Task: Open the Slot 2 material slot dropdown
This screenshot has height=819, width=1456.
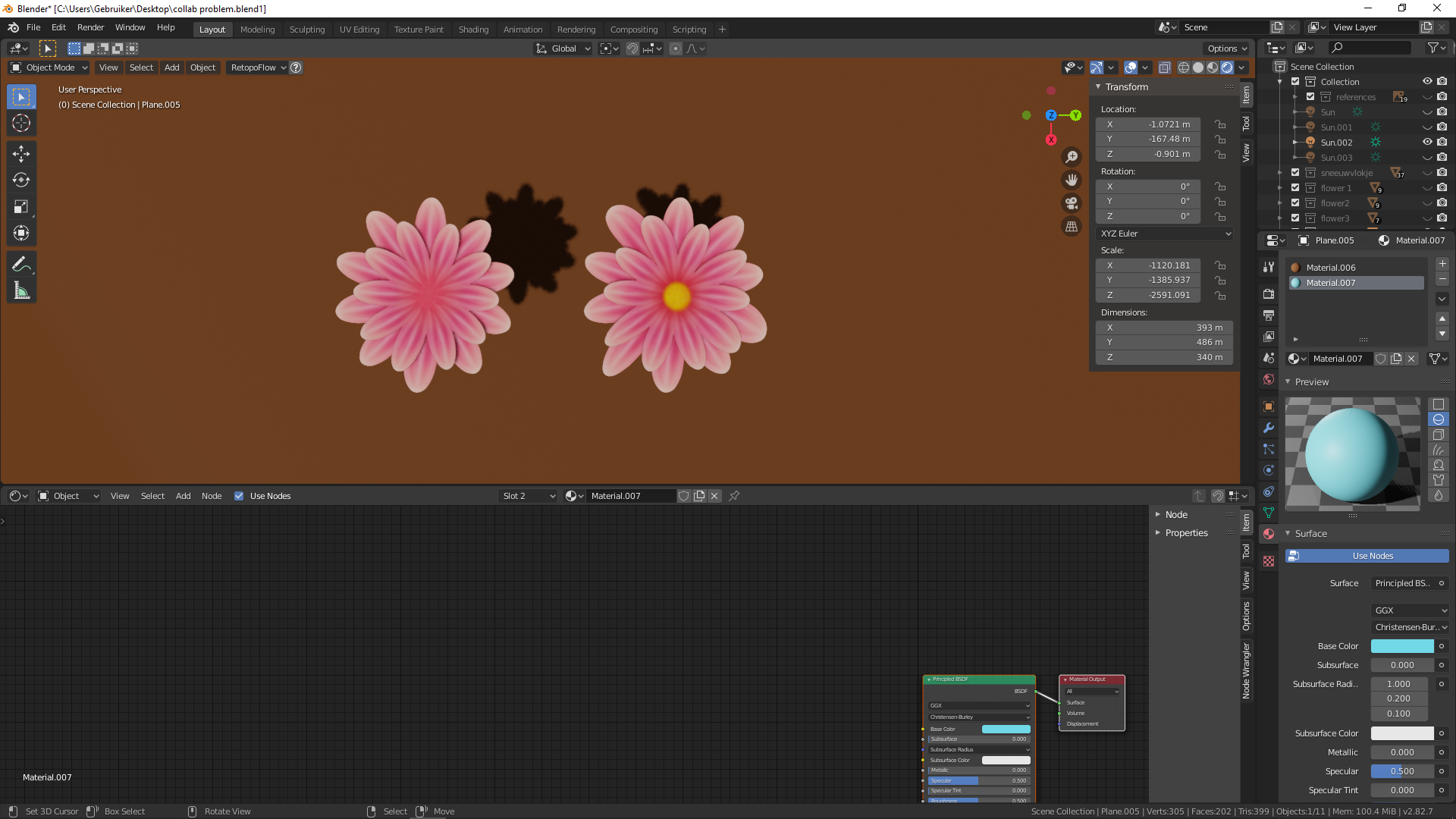Action: point(529,496)
